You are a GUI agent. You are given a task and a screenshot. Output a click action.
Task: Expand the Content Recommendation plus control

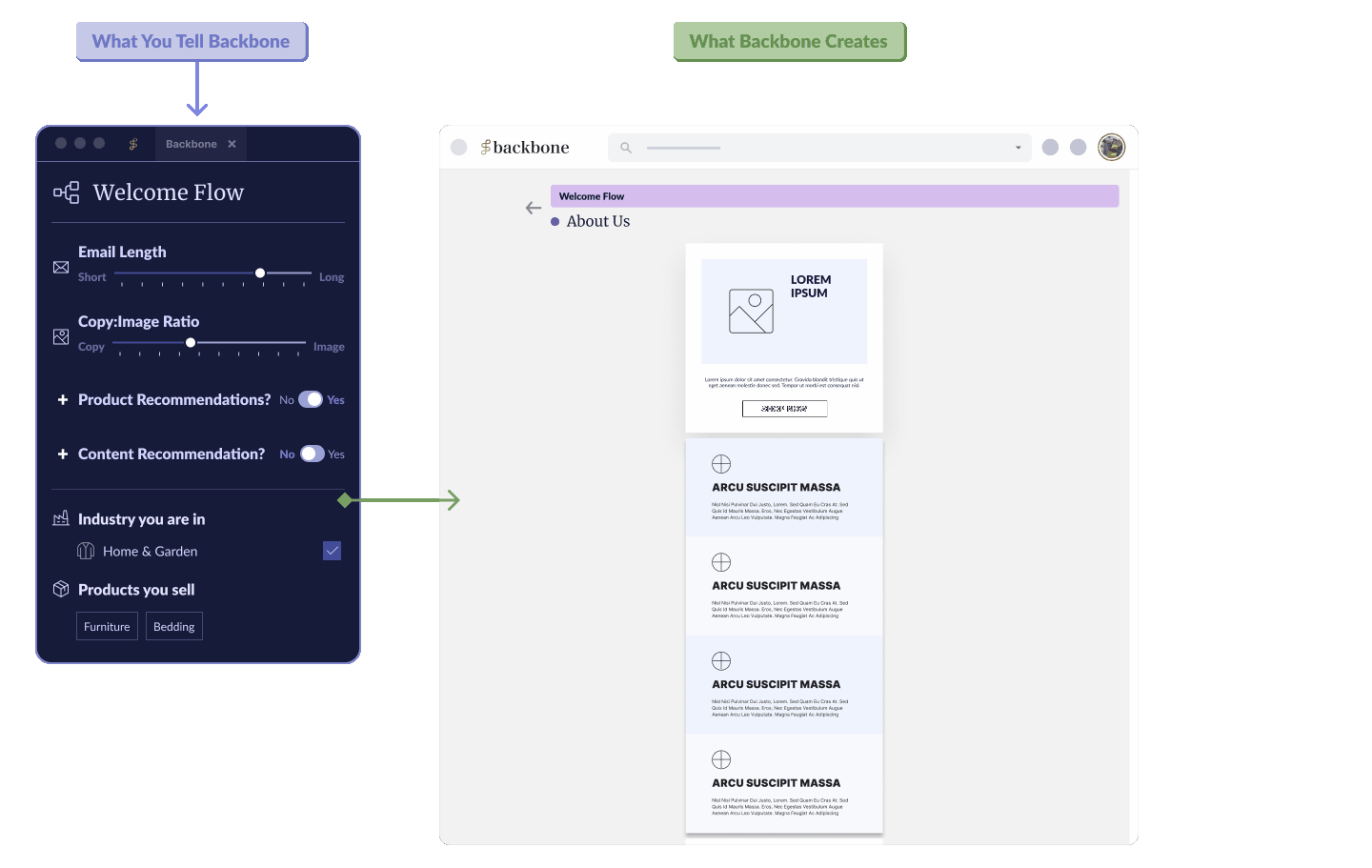point(62,454)
